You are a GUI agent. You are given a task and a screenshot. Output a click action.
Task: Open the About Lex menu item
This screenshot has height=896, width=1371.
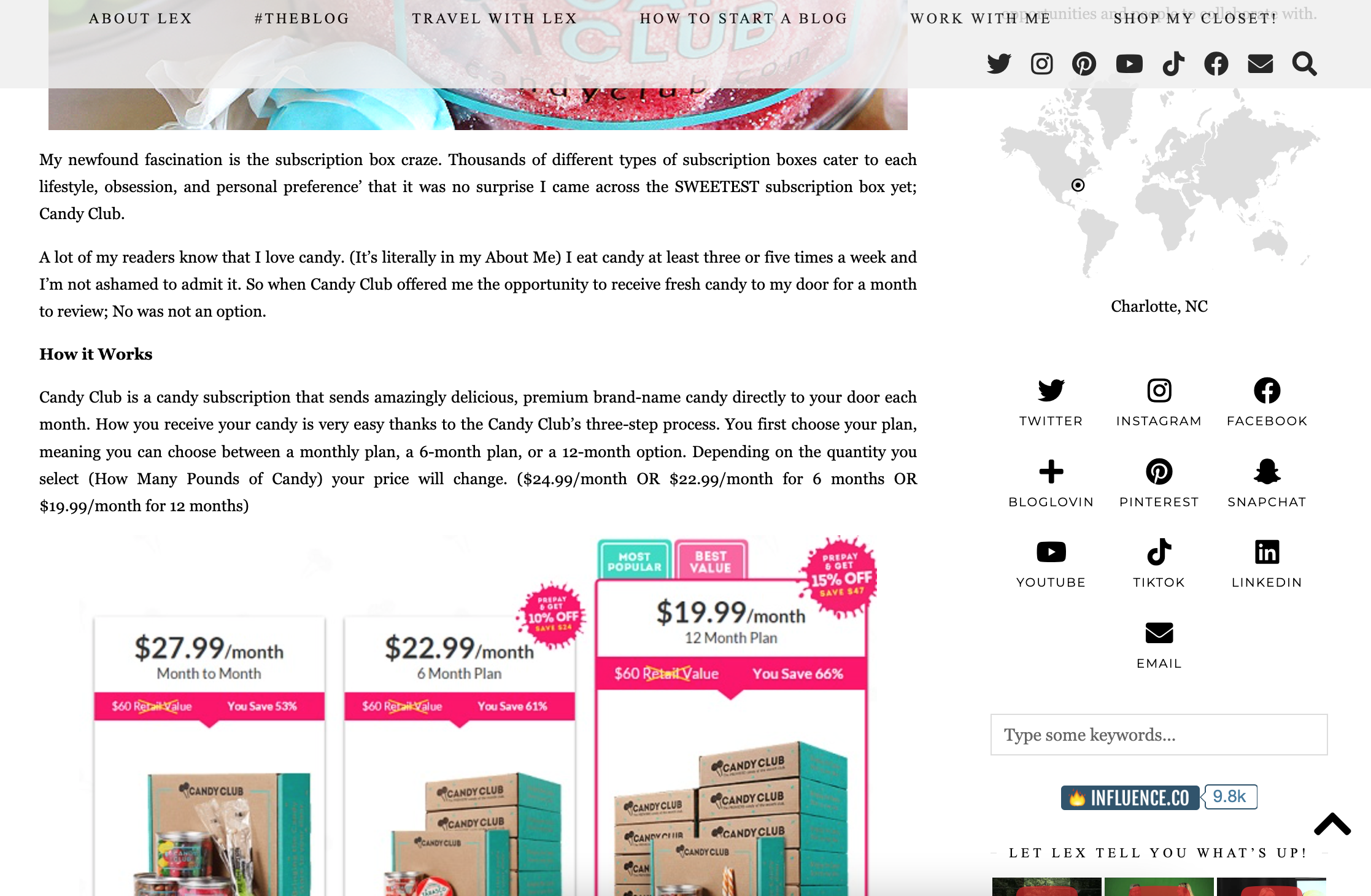point(141,18)
